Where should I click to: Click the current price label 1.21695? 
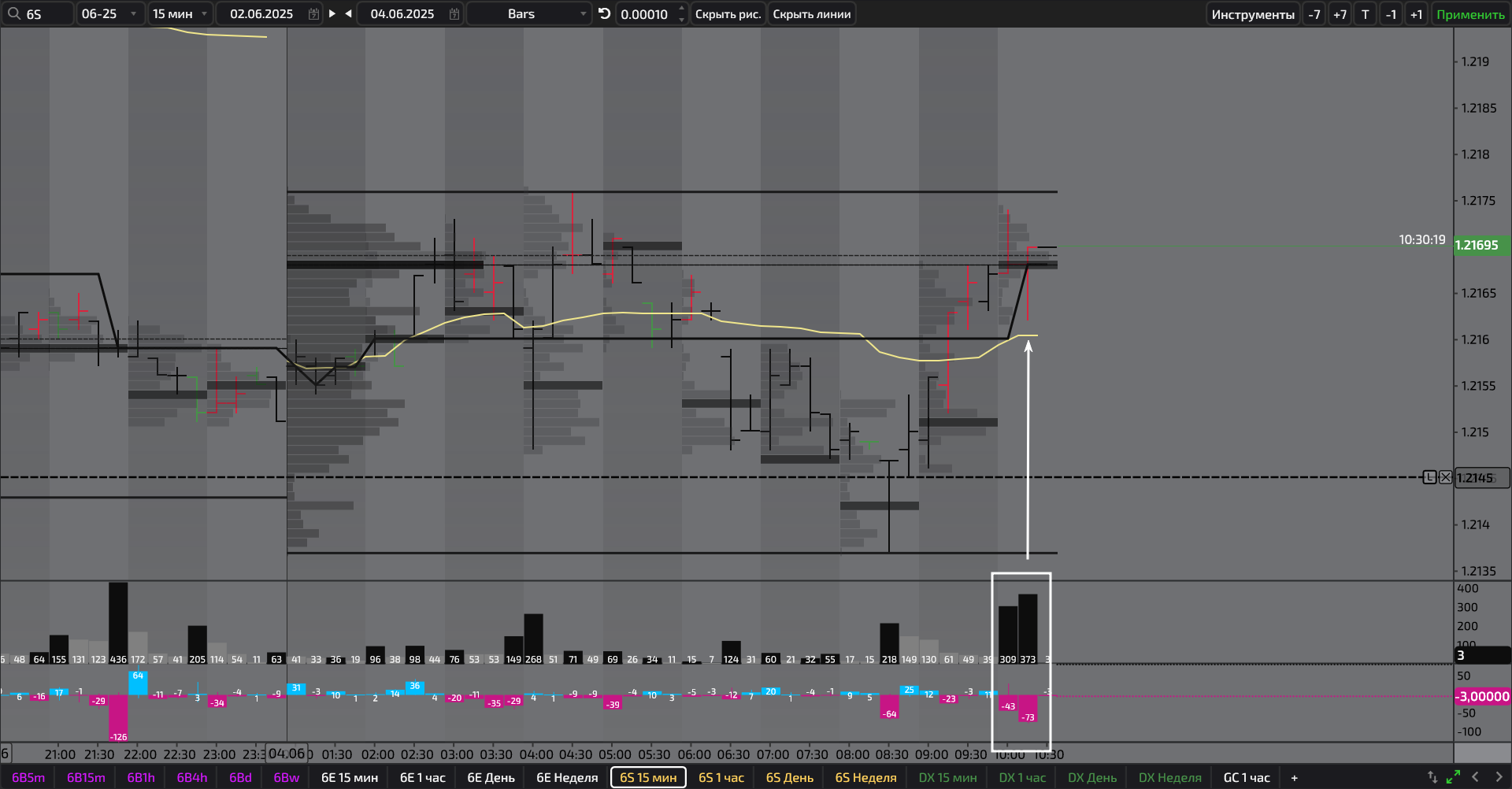point(1481,246)
